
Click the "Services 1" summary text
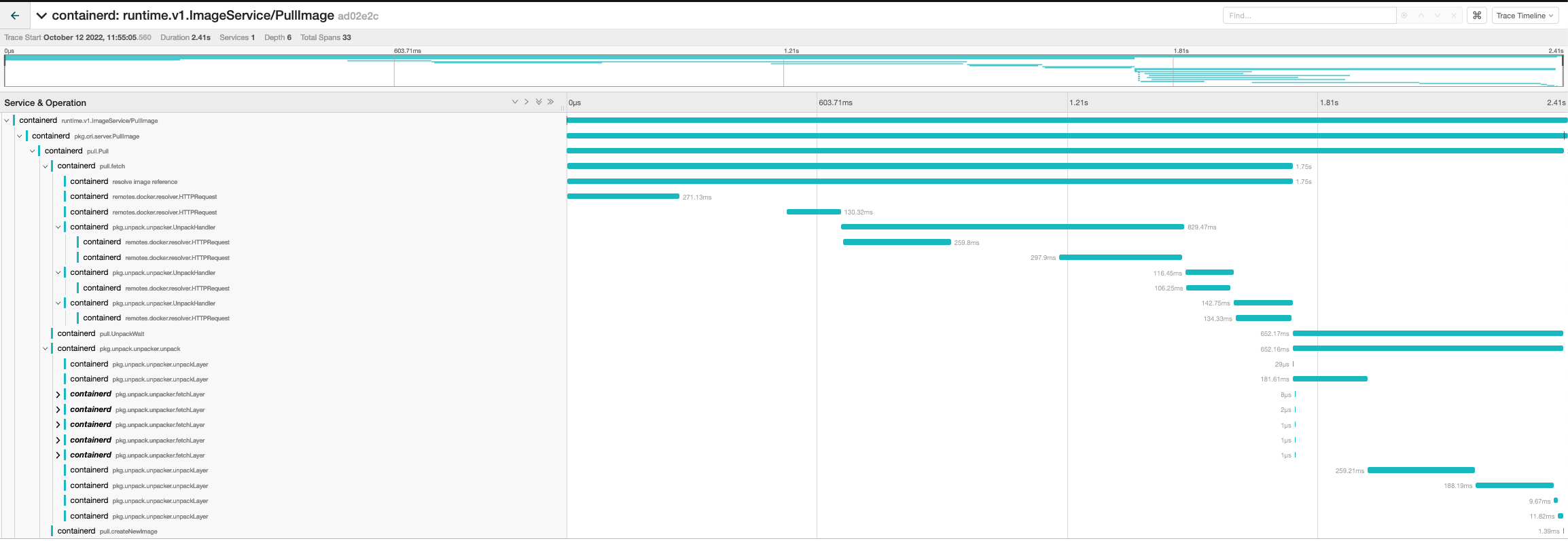[237, 37]
